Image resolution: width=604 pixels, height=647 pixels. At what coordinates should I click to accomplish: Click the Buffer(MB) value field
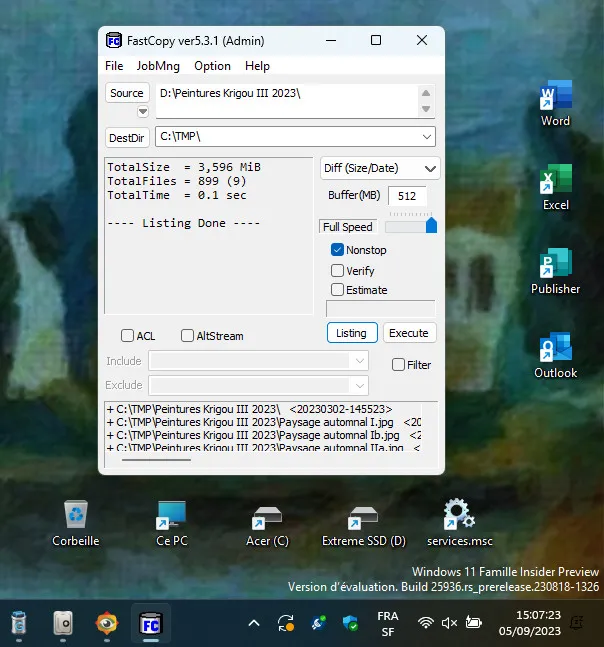[x=407, y=196]
